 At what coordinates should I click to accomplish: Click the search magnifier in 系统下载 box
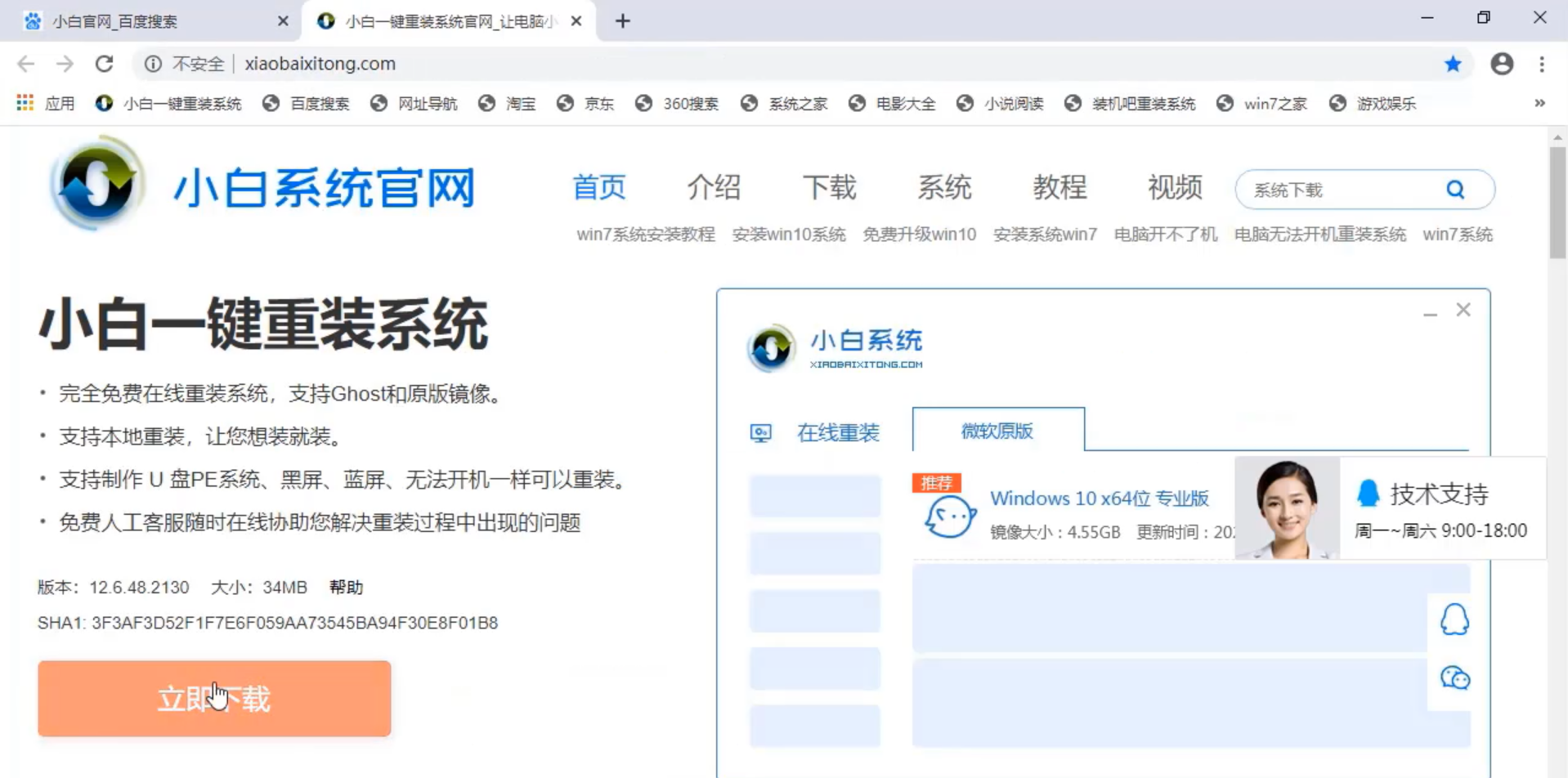click(1455, 189)
